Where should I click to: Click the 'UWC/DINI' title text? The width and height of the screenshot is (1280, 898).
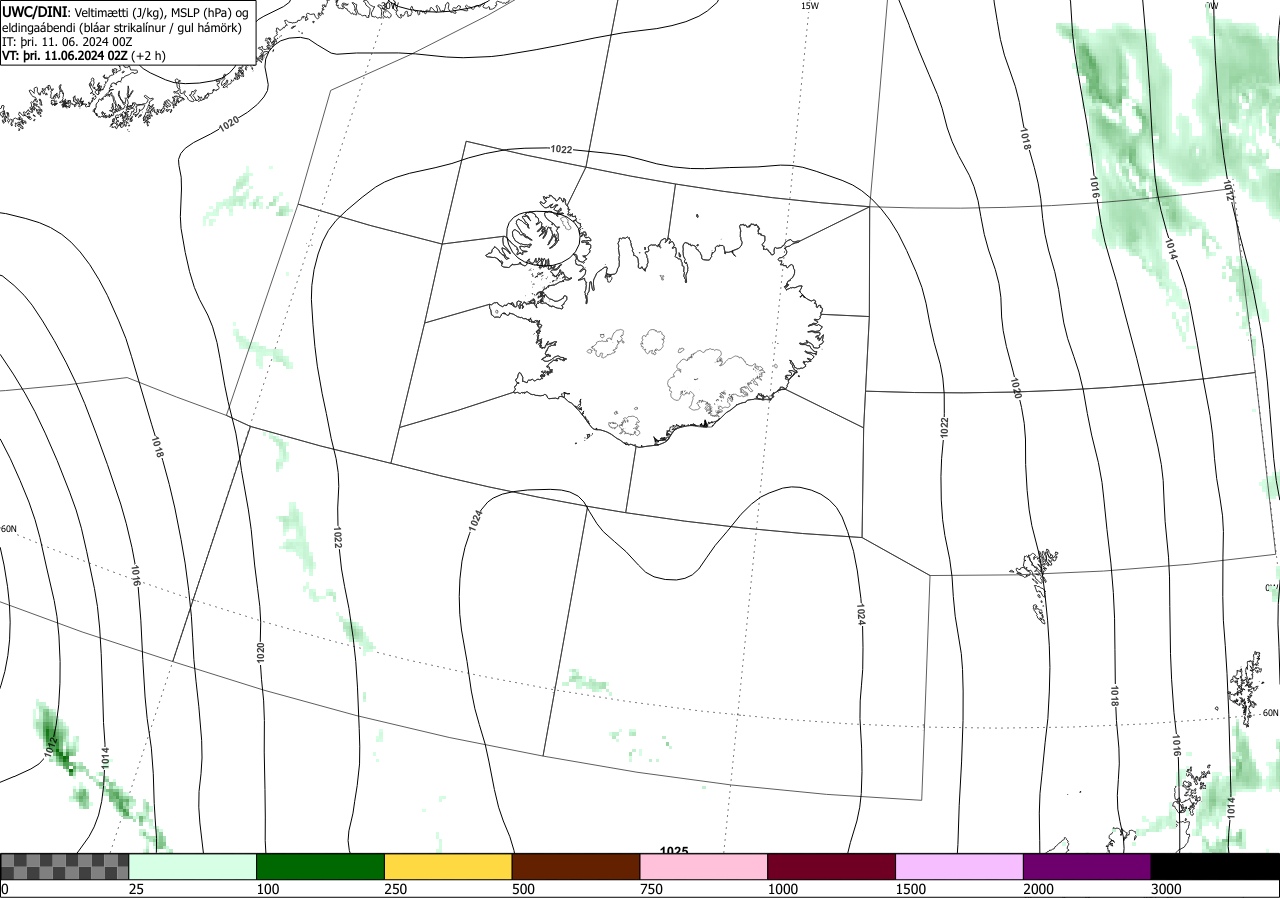(x=35, y=11)
